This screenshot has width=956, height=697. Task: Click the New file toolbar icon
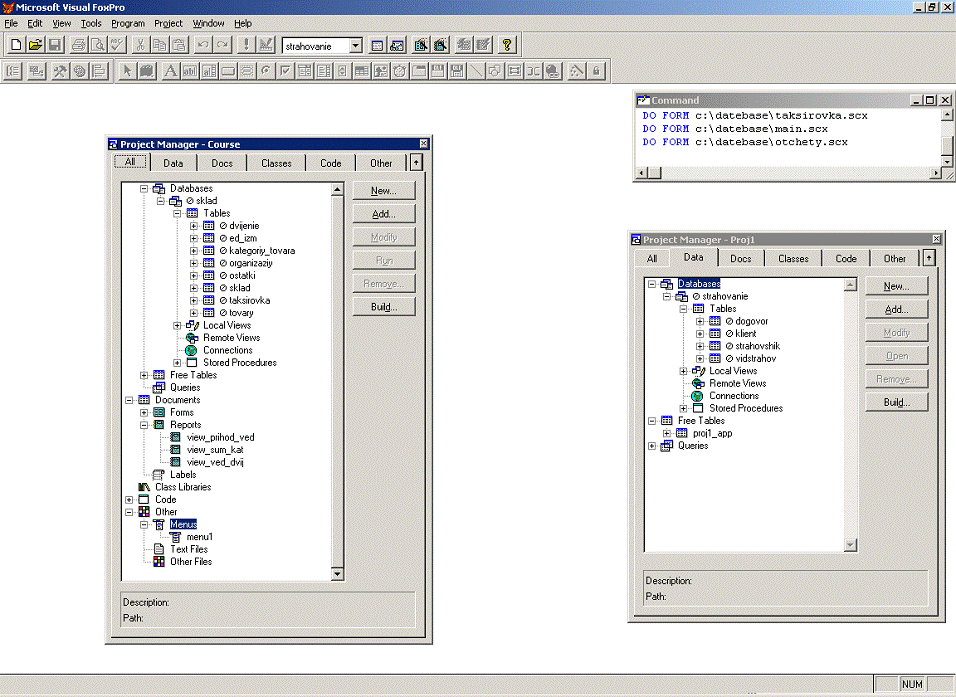[x=15, y=45]
